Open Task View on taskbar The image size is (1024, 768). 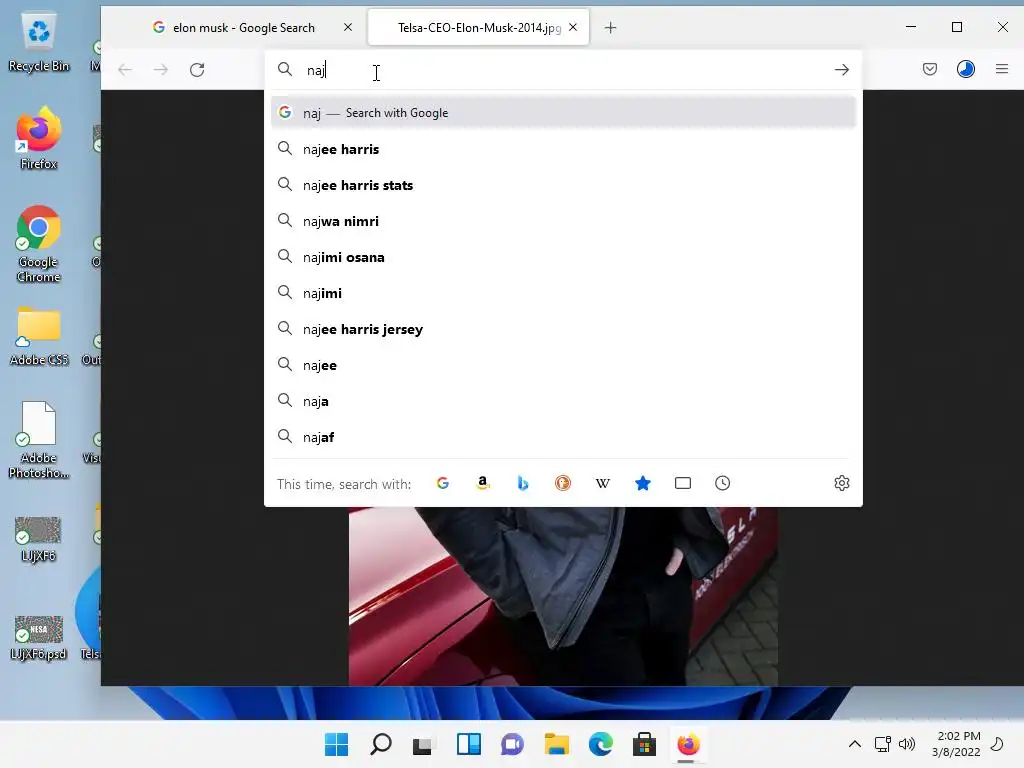[424, 744]
